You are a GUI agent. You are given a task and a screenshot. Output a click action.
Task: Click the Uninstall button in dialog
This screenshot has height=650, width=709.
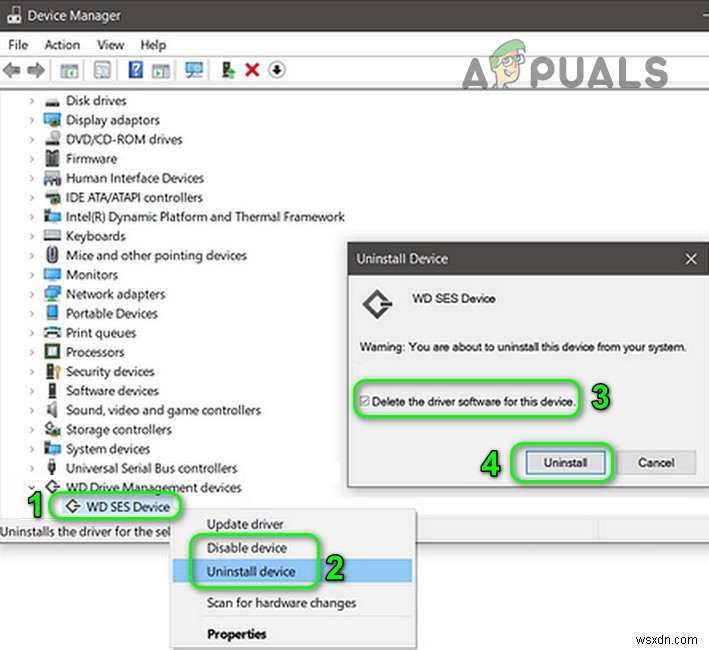pyautogui.click(x=565, y=462)
